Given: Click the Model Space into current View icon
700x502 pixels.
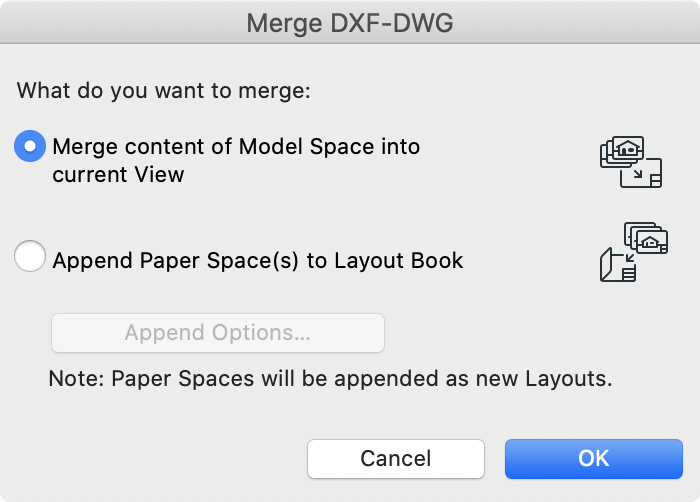Looking at the screenshot, I should click(631, 162).
